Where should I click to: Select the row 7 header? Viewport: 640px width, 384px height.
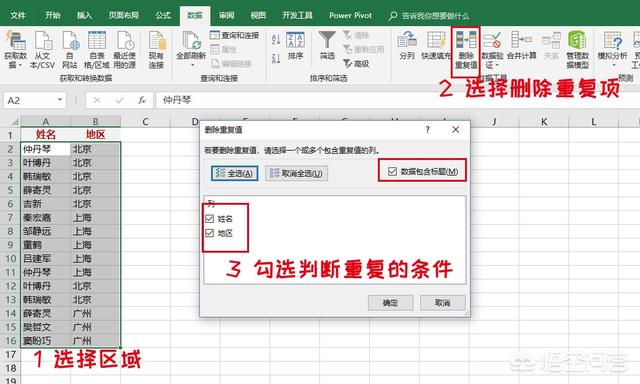pos(10,218)
